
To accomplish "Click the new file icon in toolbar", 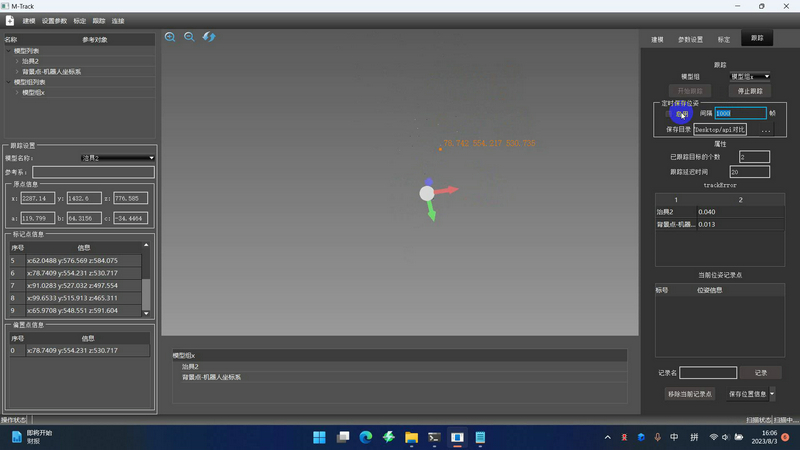I will click(x=10, y=20).
